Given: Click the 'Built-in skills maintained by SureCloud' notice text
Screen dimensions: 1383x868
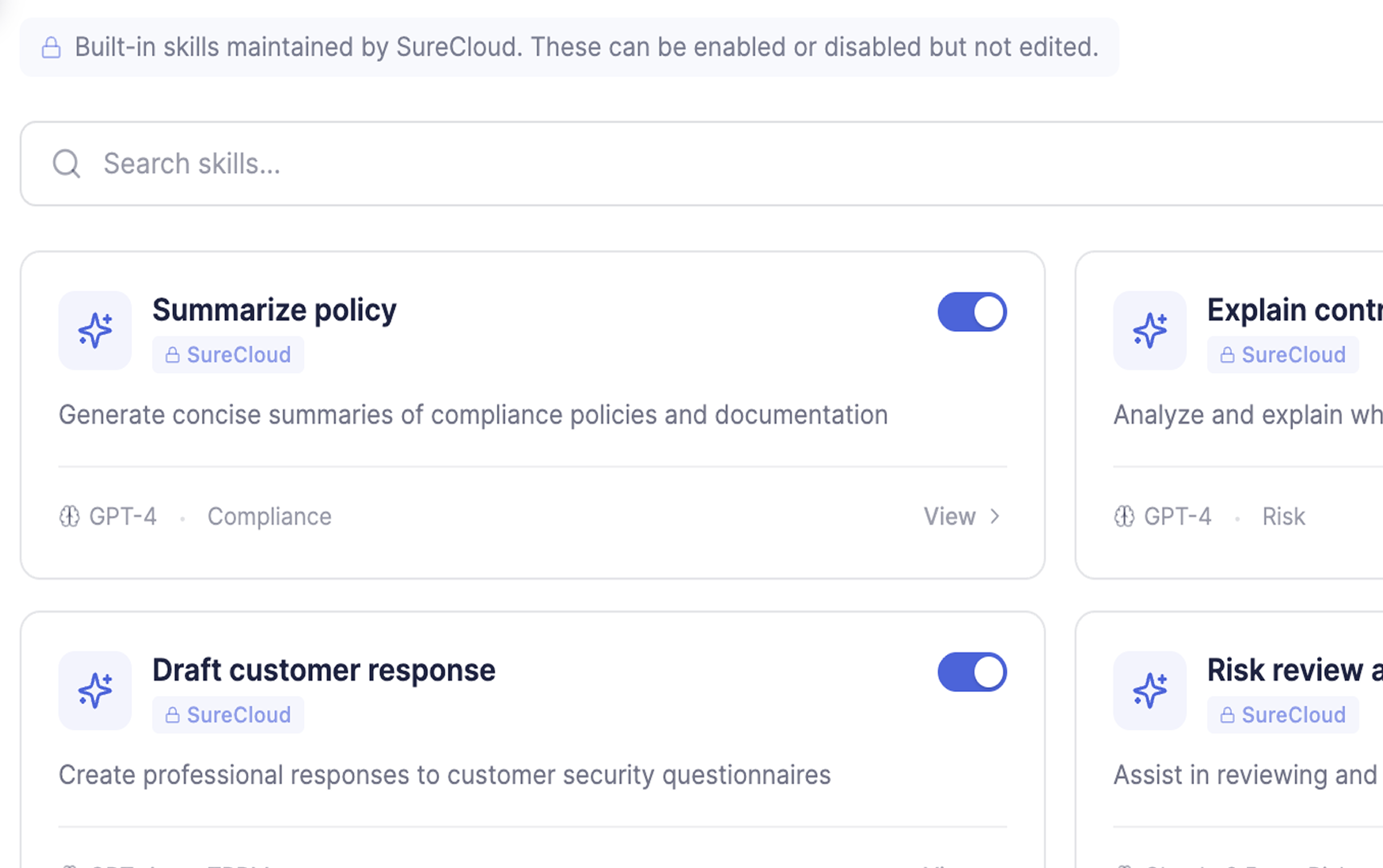Looking at the screenshot, I should [x=587, y=47].
